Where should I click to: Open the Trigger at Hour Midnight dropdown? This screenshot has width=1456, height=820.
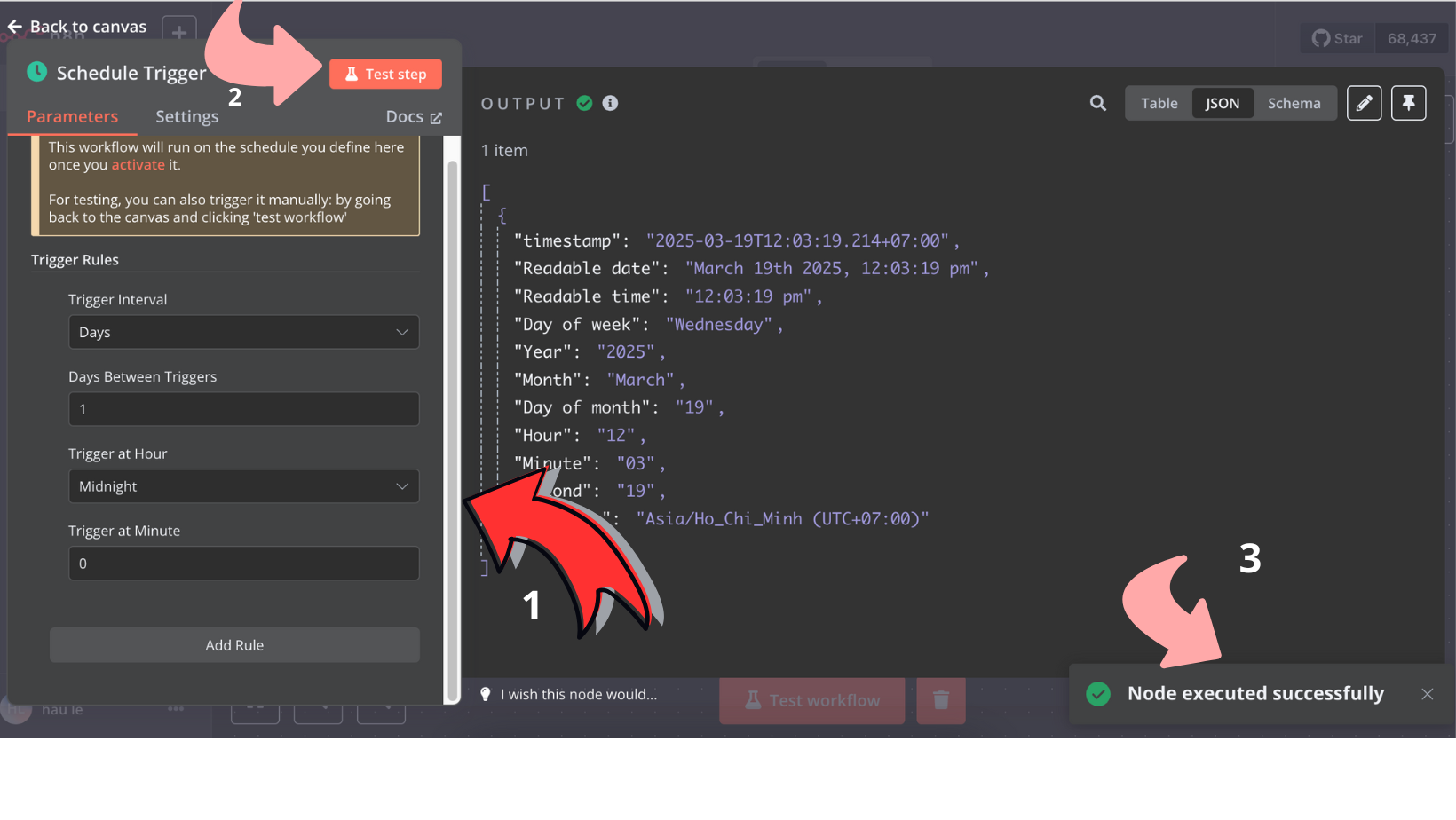(x=243, y=486)
